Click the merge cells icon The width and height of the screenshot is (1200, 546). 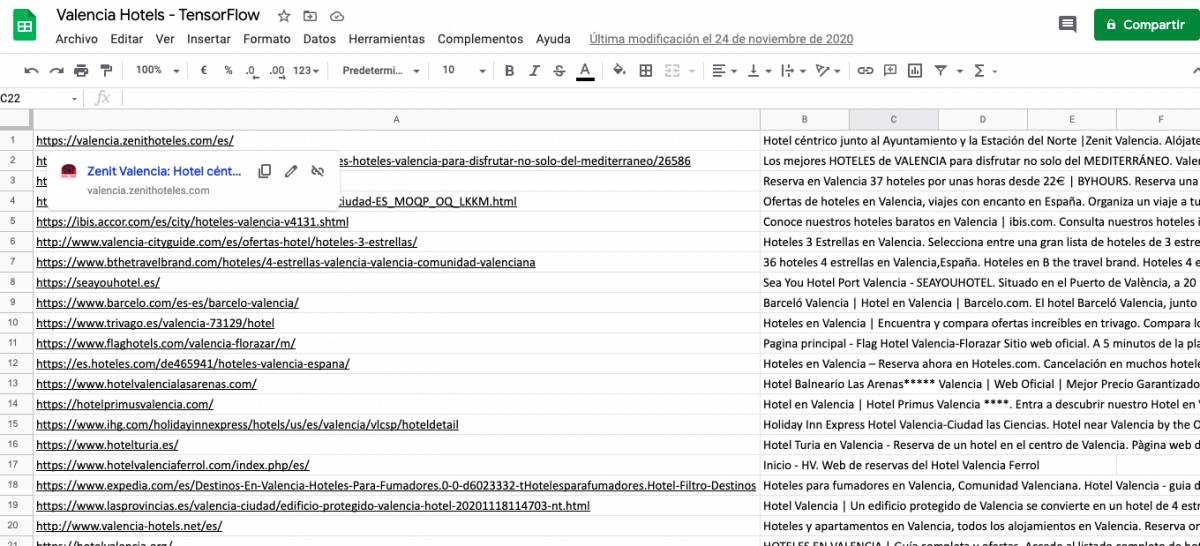pyautogui.click(x=671, y=71)
